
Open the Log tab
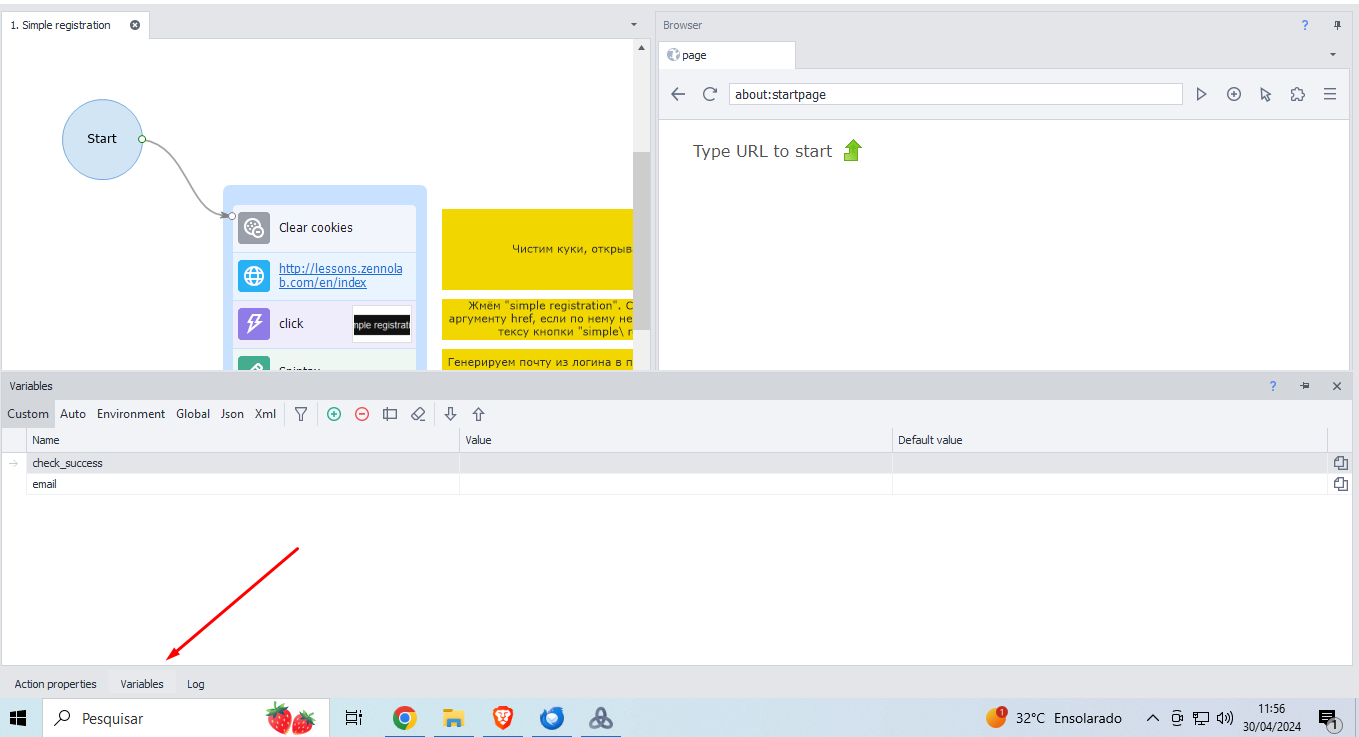(196, 684)
